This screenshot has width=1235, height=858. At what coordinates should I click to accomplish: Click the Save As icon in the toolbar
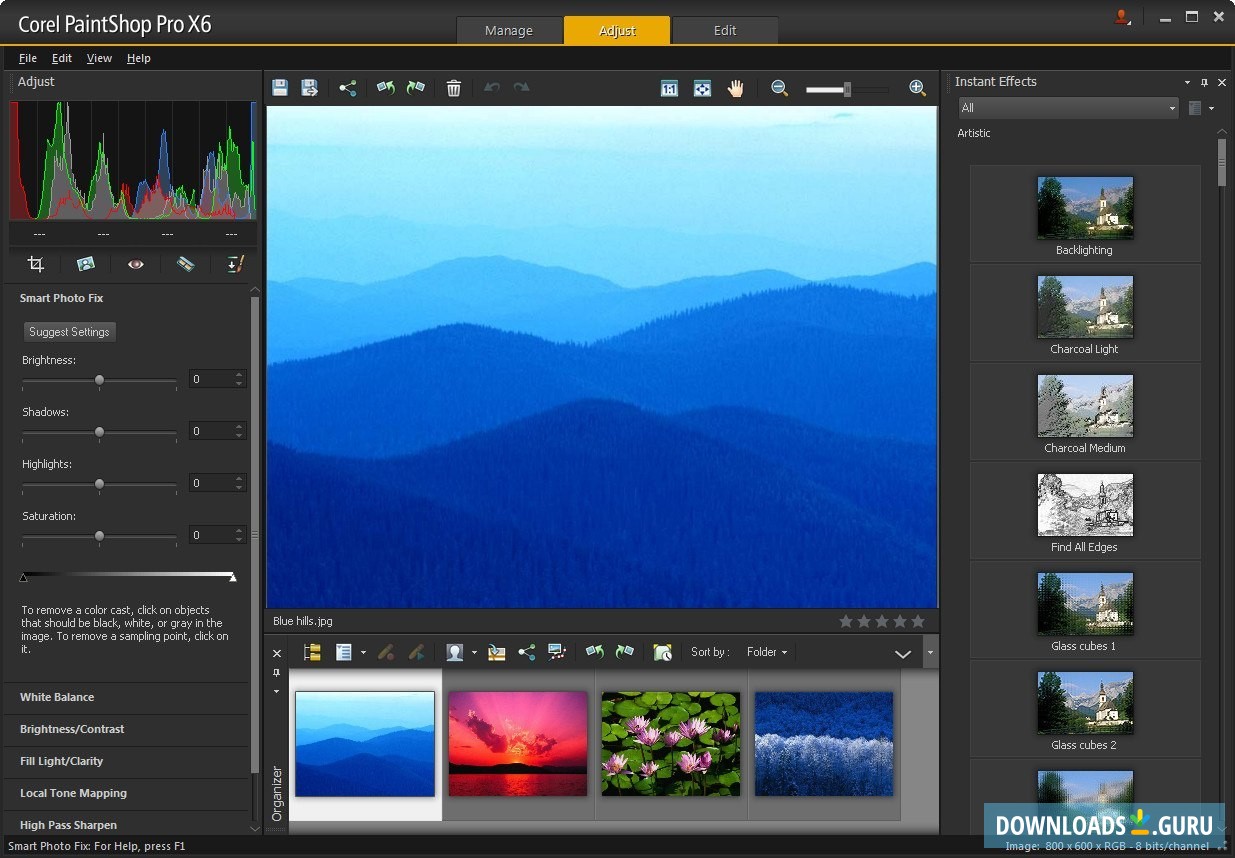[x=310, y=87]
